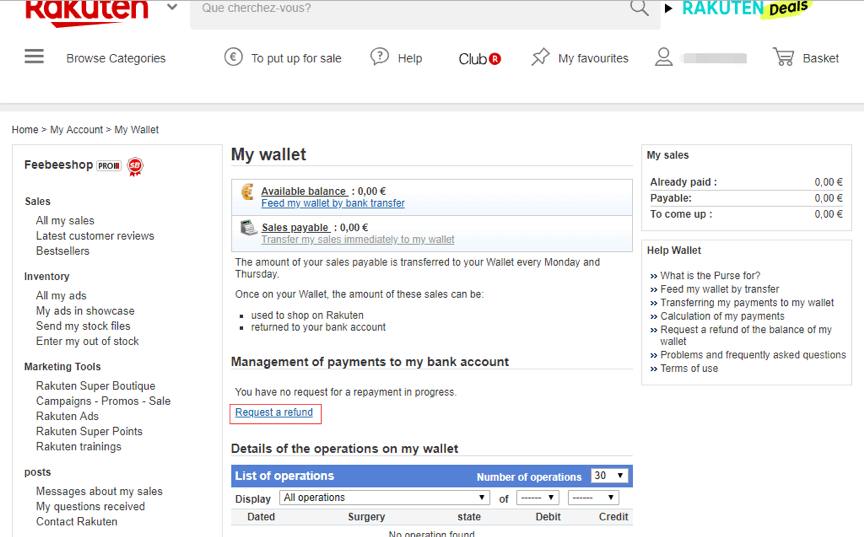Open the Basket link
This screenshot has width=864, height=537.
pos(820,58)
